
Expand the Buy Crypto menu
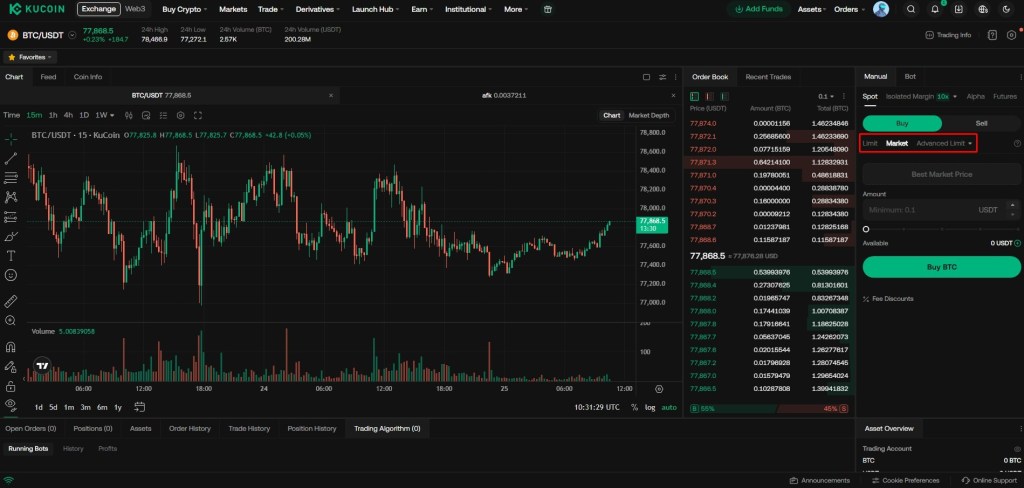tap(185, 9)
